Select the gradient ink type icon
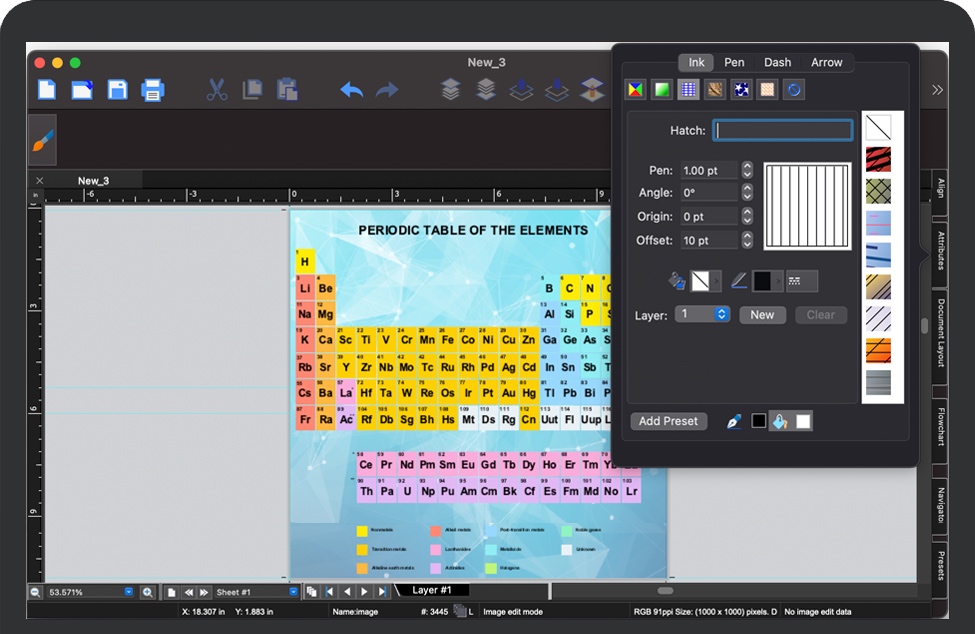Image resolution: width=975 pixels, height=634 pixels. (x=661, y=90)
